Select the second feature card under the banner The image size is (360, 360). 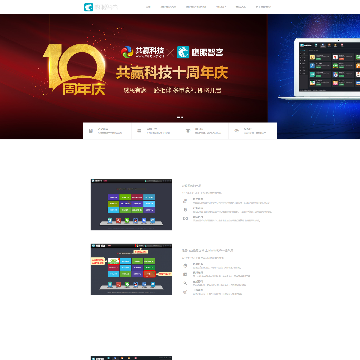[x=156, y=131]
